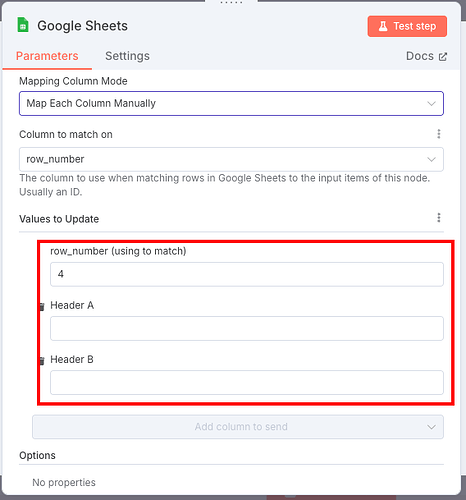This screenshot has width=466, height=500.
Task: Remove Header B using its trash icon
Action: coord(42,360)
